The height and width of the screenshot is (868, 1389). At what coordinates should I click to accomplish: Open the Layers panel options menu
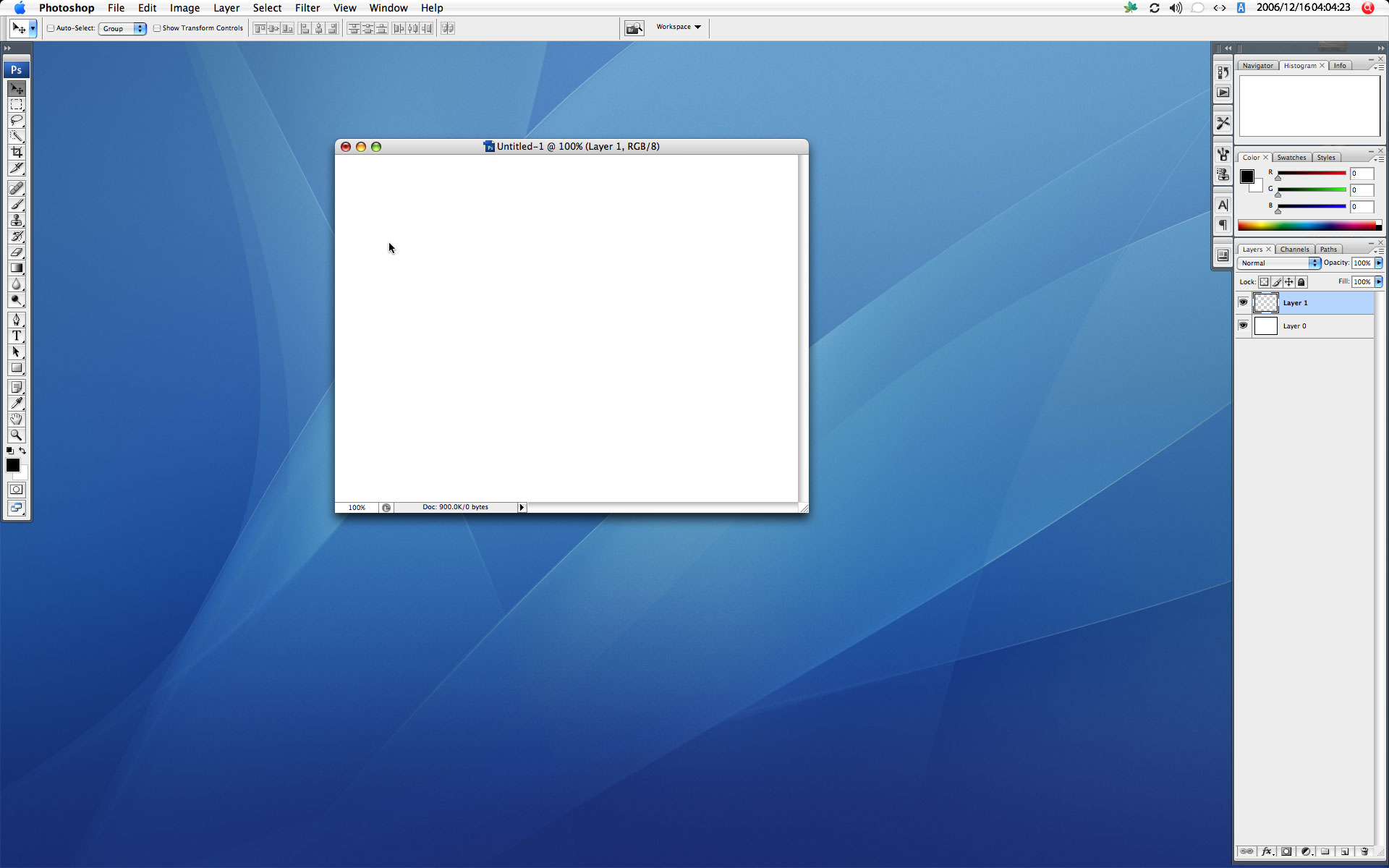tap(1379, 250)
